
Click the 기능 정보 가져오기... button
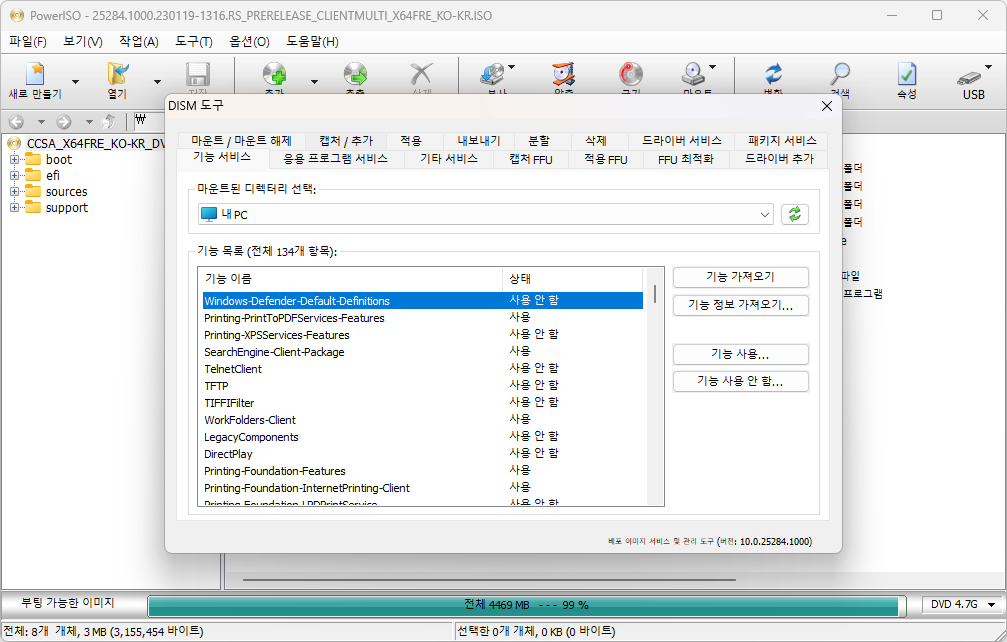[740, 305]
